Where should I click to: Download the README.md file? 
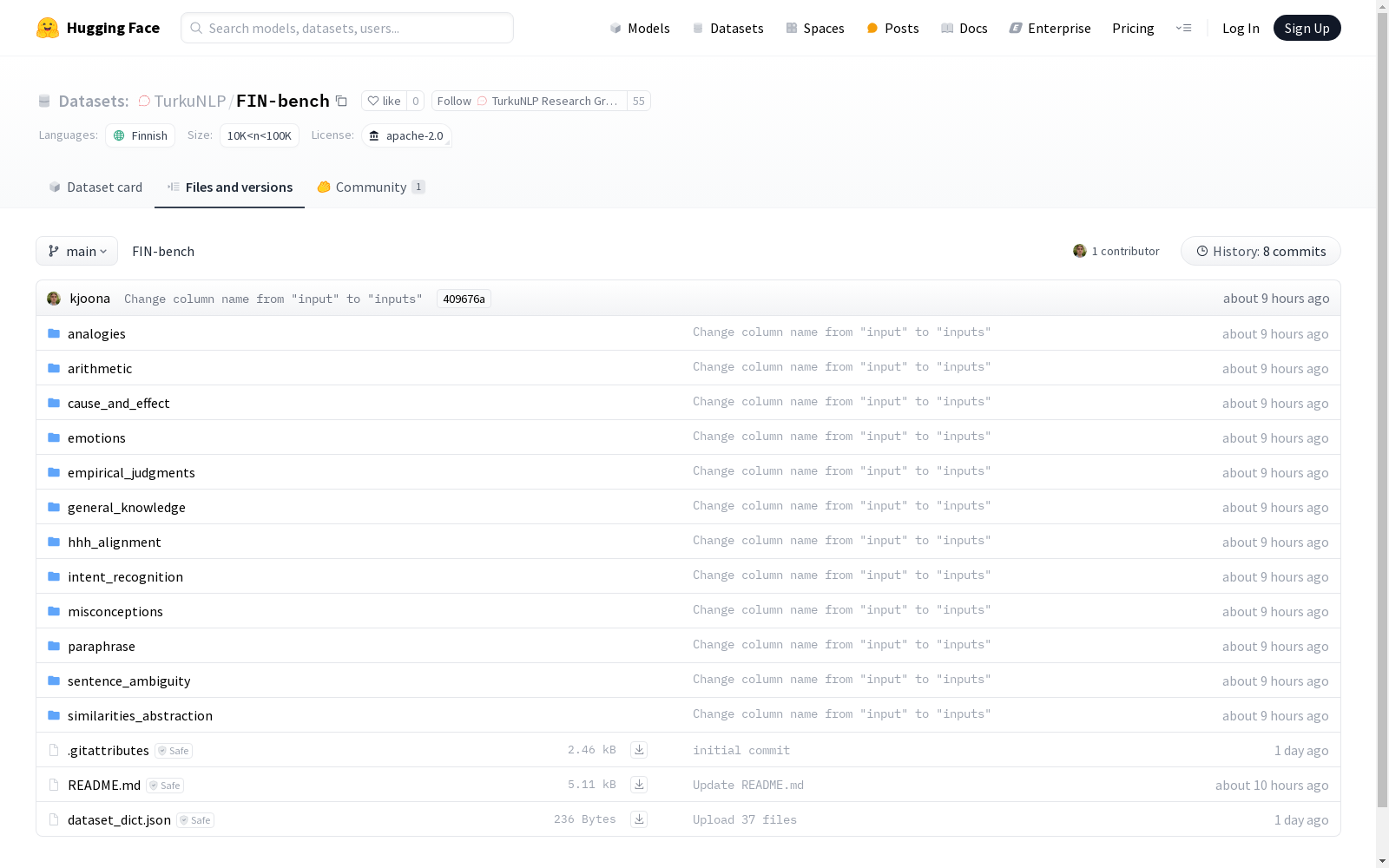pos(639,785)
